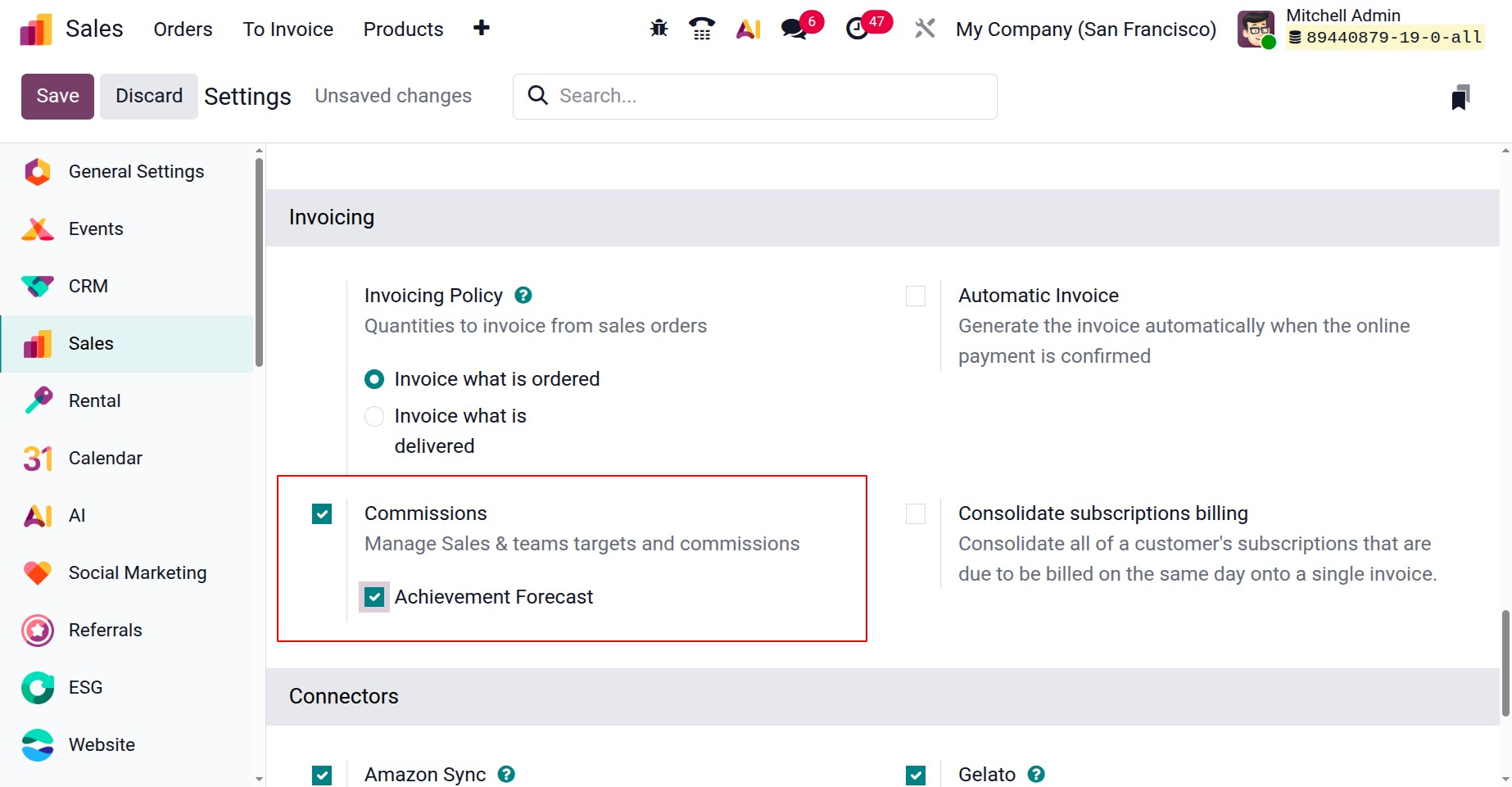Click the help icon next to Invoicing Policy
This screenshot has width=1512, height=787.
point(523,295)
